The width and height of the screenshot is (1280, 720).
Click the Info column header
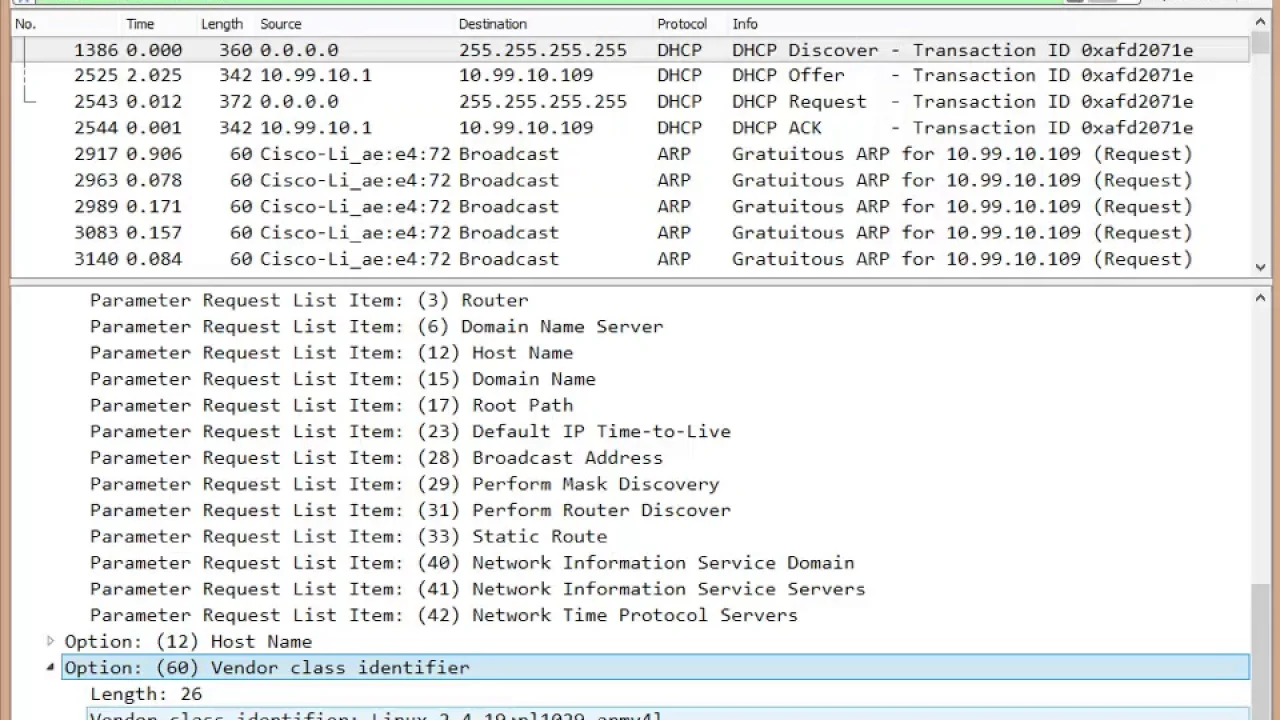(x=745, y=24)
